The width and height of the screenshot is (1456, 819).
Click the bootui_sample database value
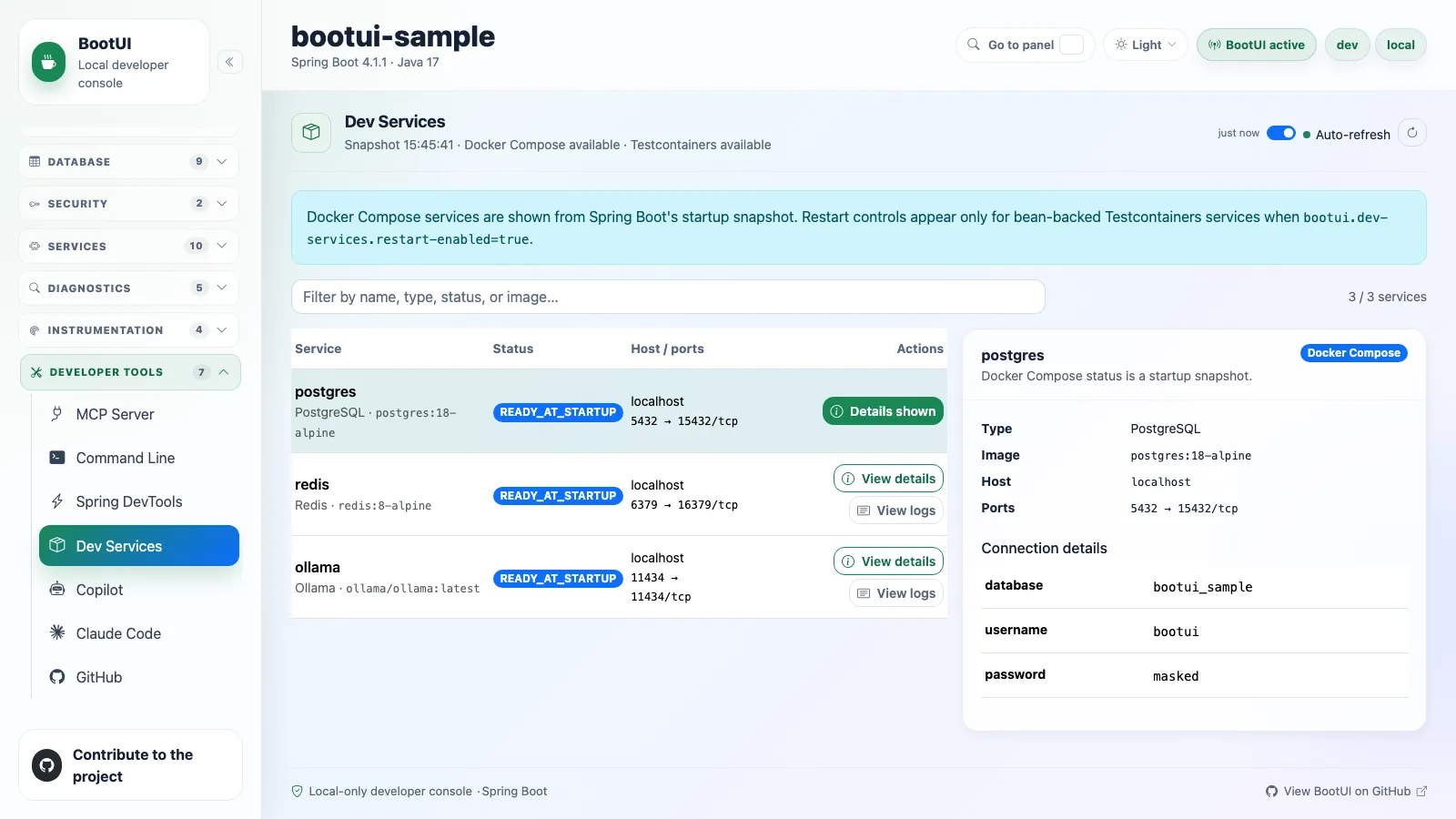pyautogui.click(x=1203, y=587)
